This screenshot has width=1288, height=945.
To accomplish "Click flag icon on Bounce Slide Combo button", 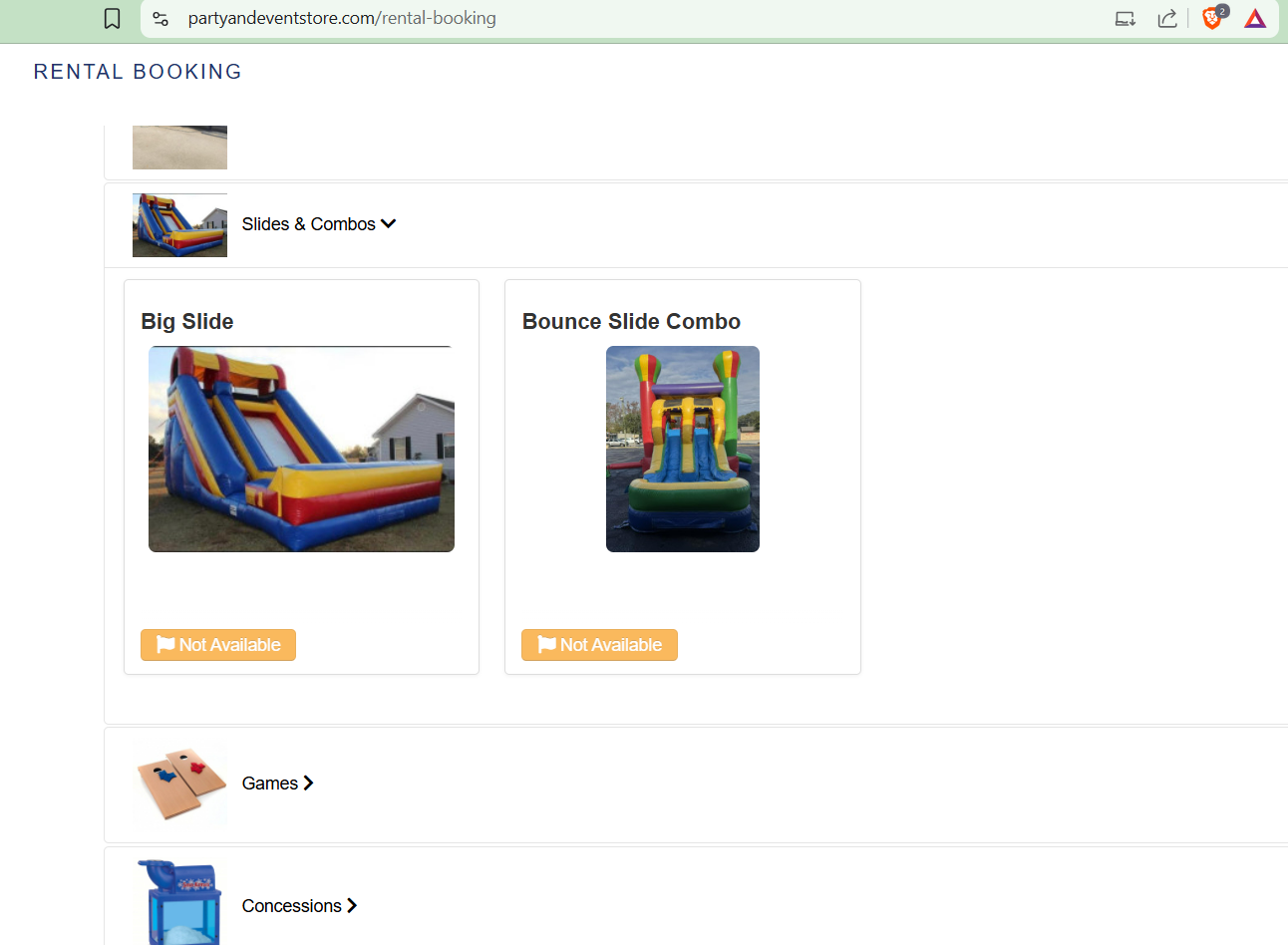I will pyautogui.click(x=546, y=645).
